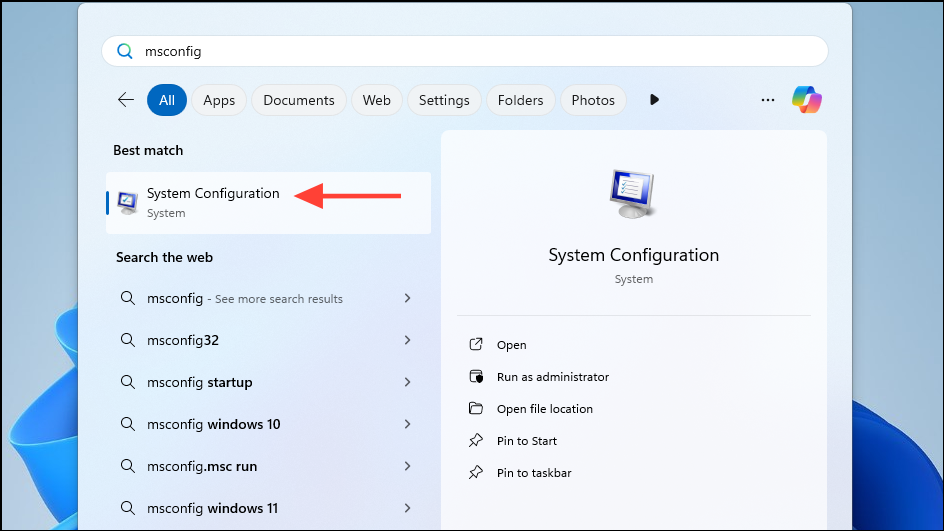Click the System Configuration title in preview pane
Image resolution: width=944 pixels, height=531 pixels.
click(x=633, y=255)
